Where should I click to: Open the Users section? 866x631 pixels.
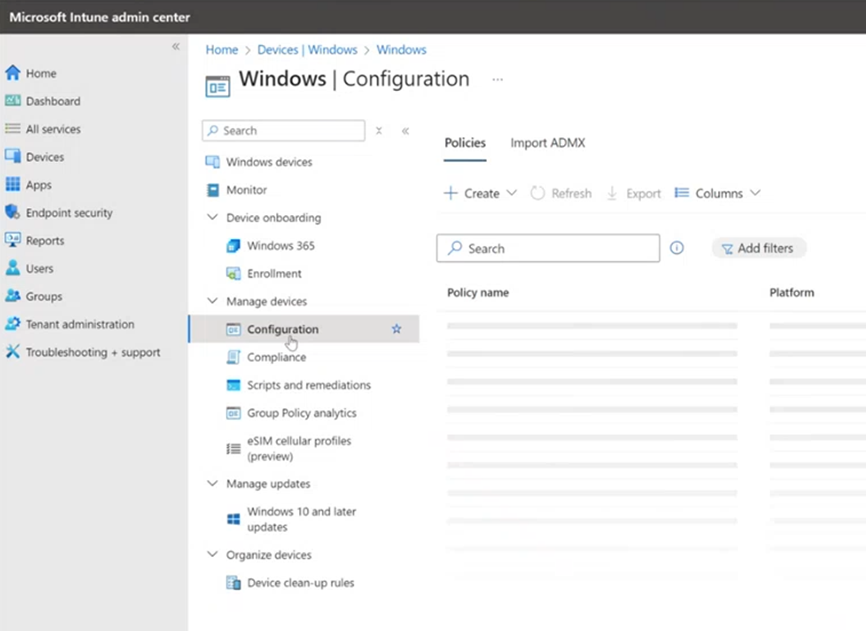click(x=43, y=268)
